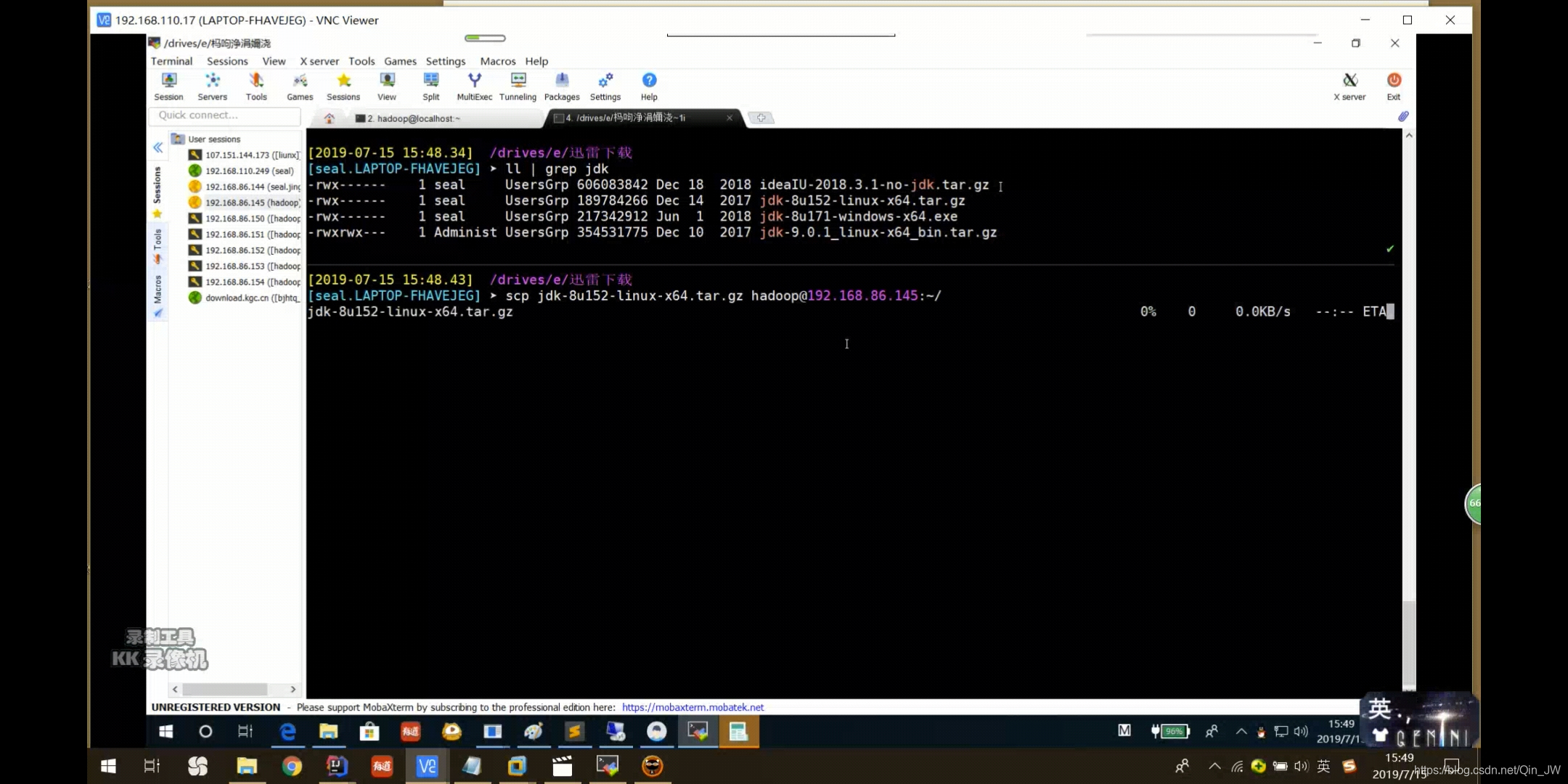Click the VNC Viewer taskbar icon
1568x784 pixels.
[x=427, y=766]
